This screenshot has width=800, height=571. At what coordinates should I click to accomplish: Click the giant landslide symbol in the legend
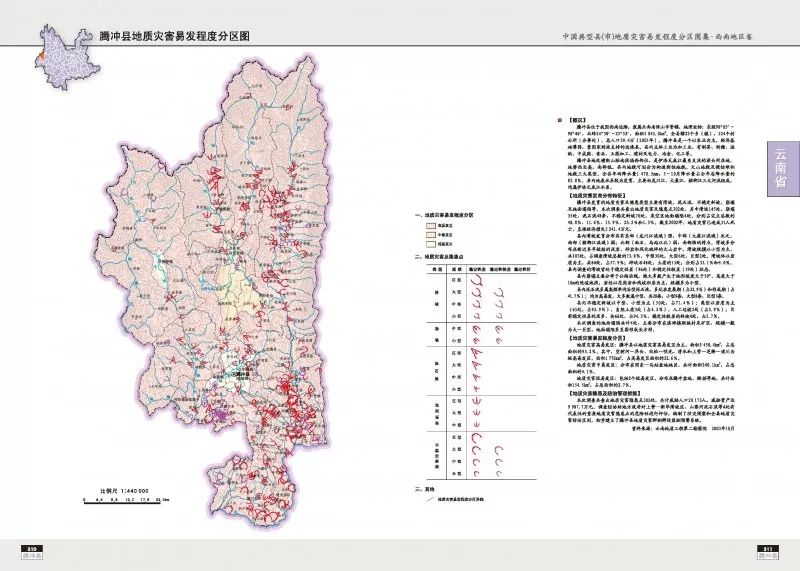coord(478,280)
